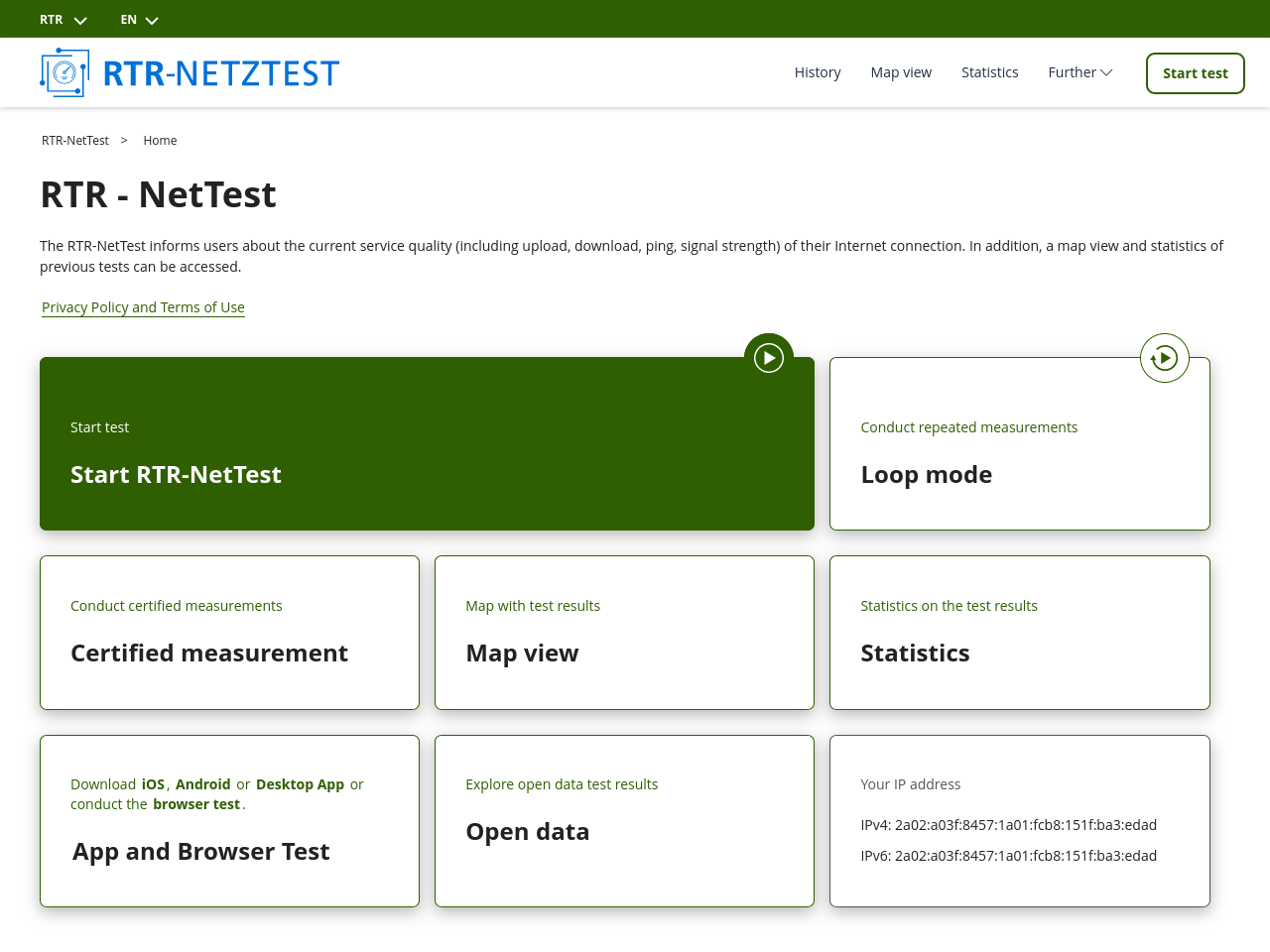The image size is (1270, 952).
Task: Click the play icon on Start test card
Action: coord(769,358)
